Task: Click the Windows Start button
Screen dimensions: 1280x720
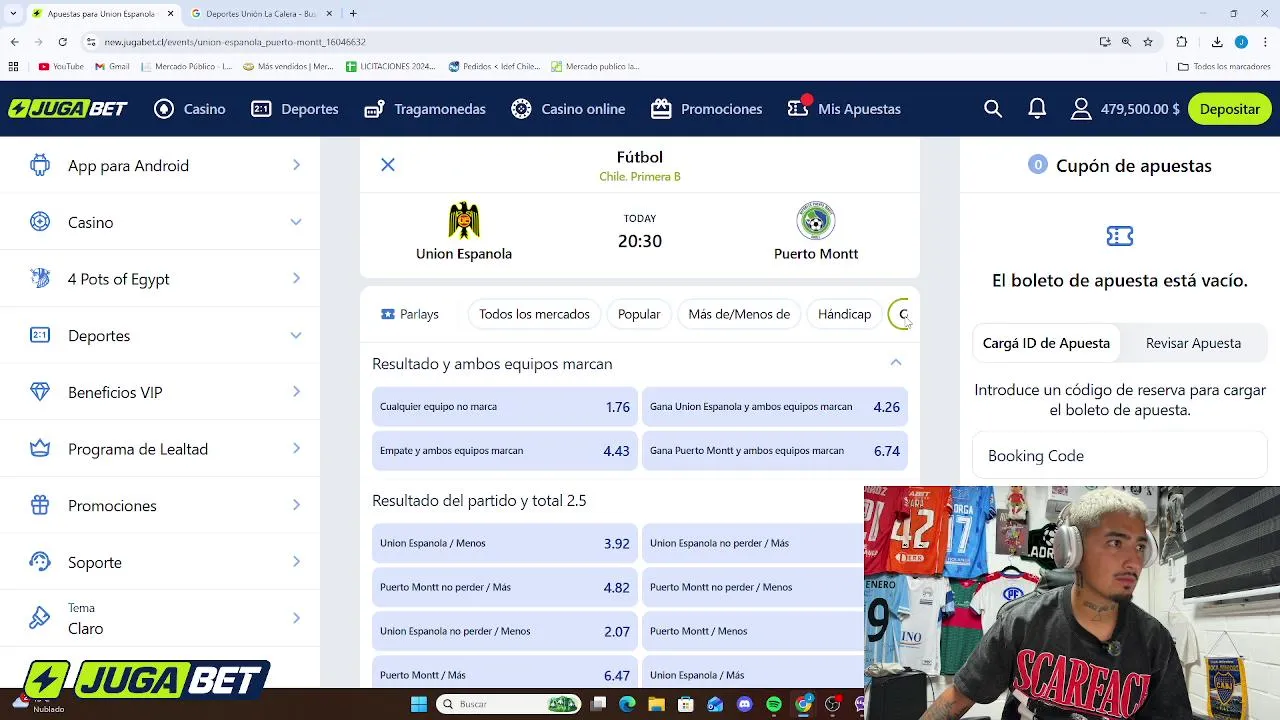Action: pos(419,705)
